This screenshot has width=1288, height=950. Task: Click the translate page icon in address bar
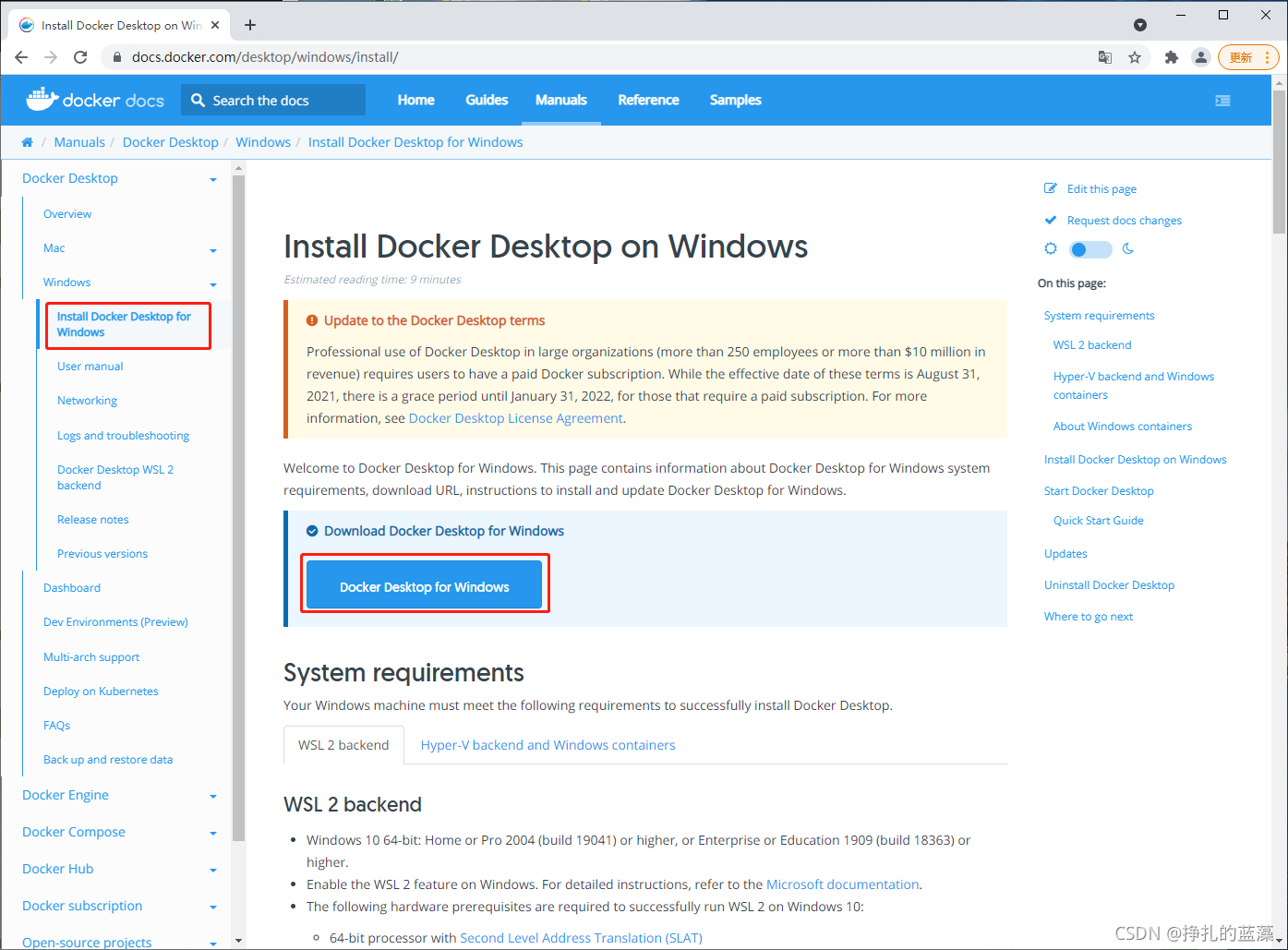(1105, 57)
